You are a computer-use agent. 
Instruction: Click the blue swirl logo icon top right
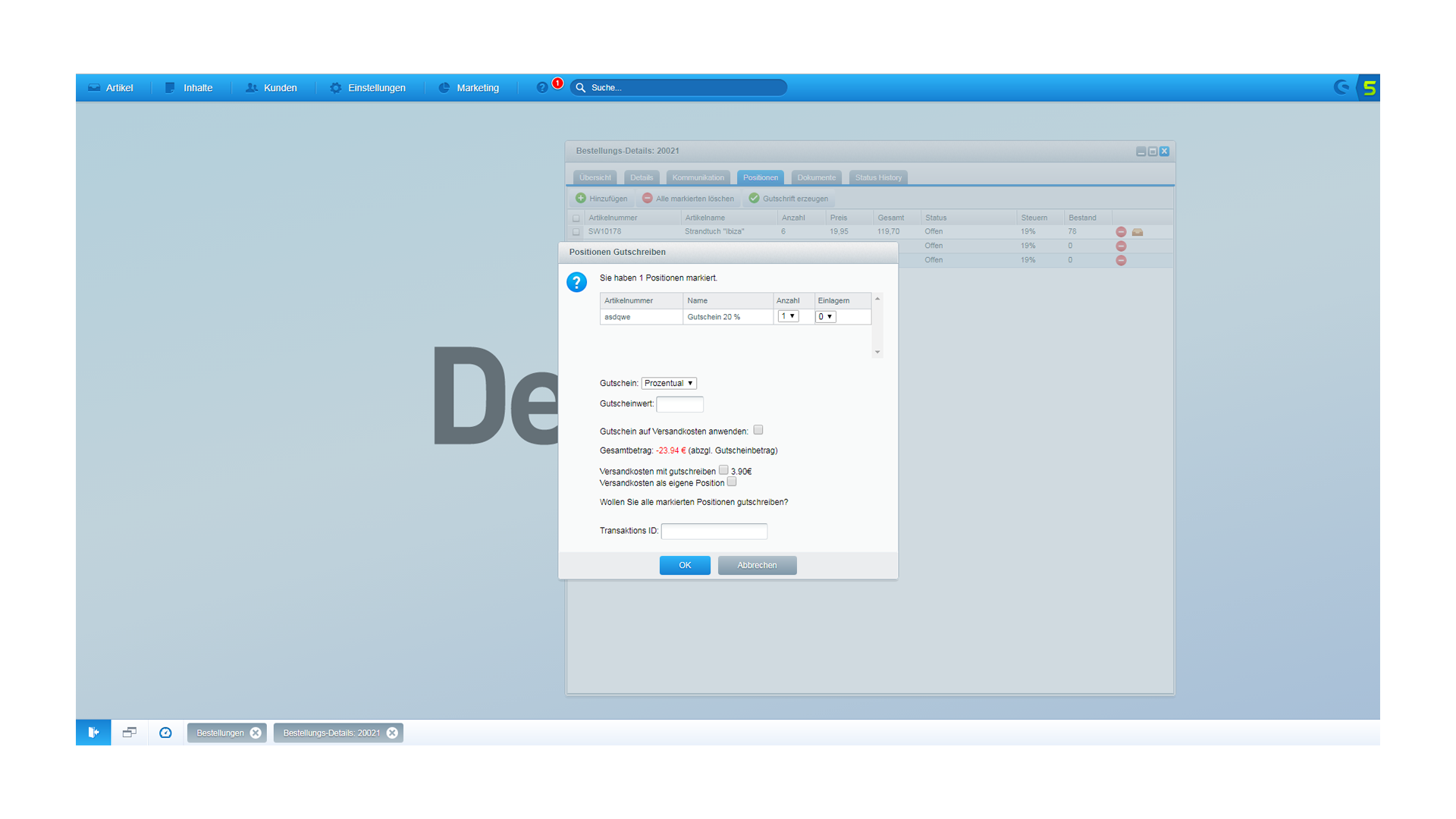point(1341,87)
